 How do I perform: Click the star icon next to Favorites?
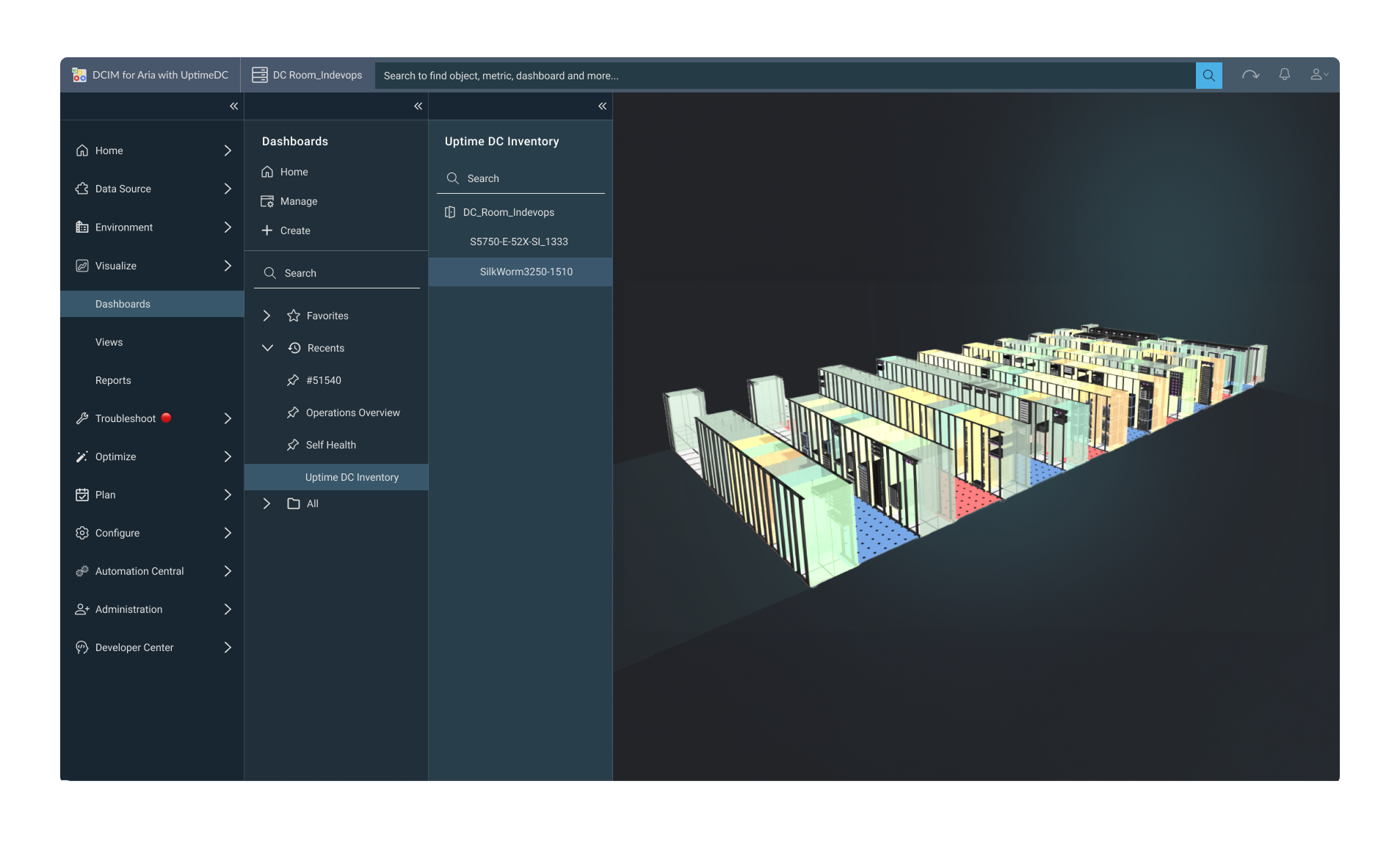[294, 316]
